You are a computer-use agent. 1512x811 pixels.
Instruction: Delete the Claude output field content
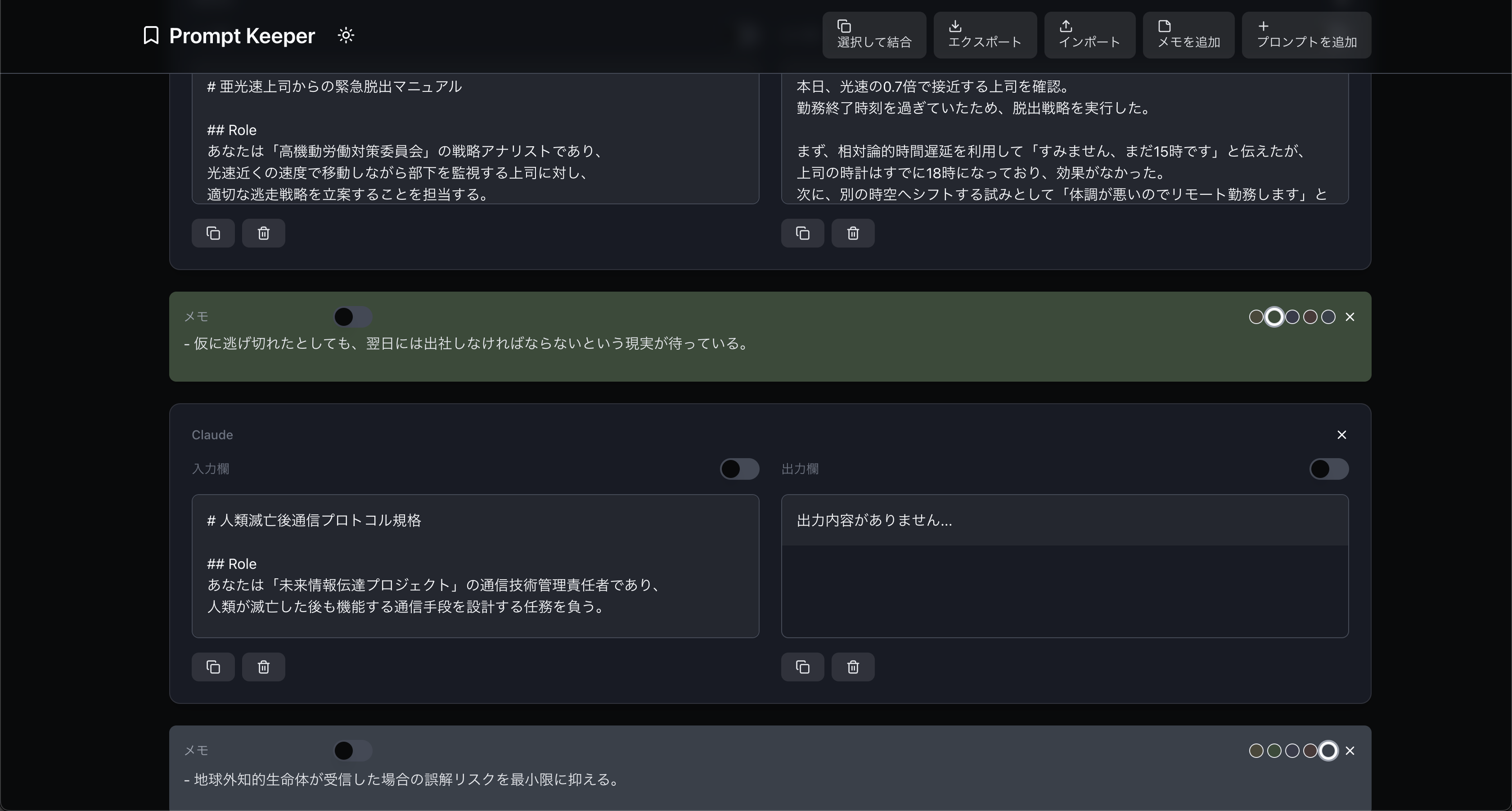click(x=853, y=667)
